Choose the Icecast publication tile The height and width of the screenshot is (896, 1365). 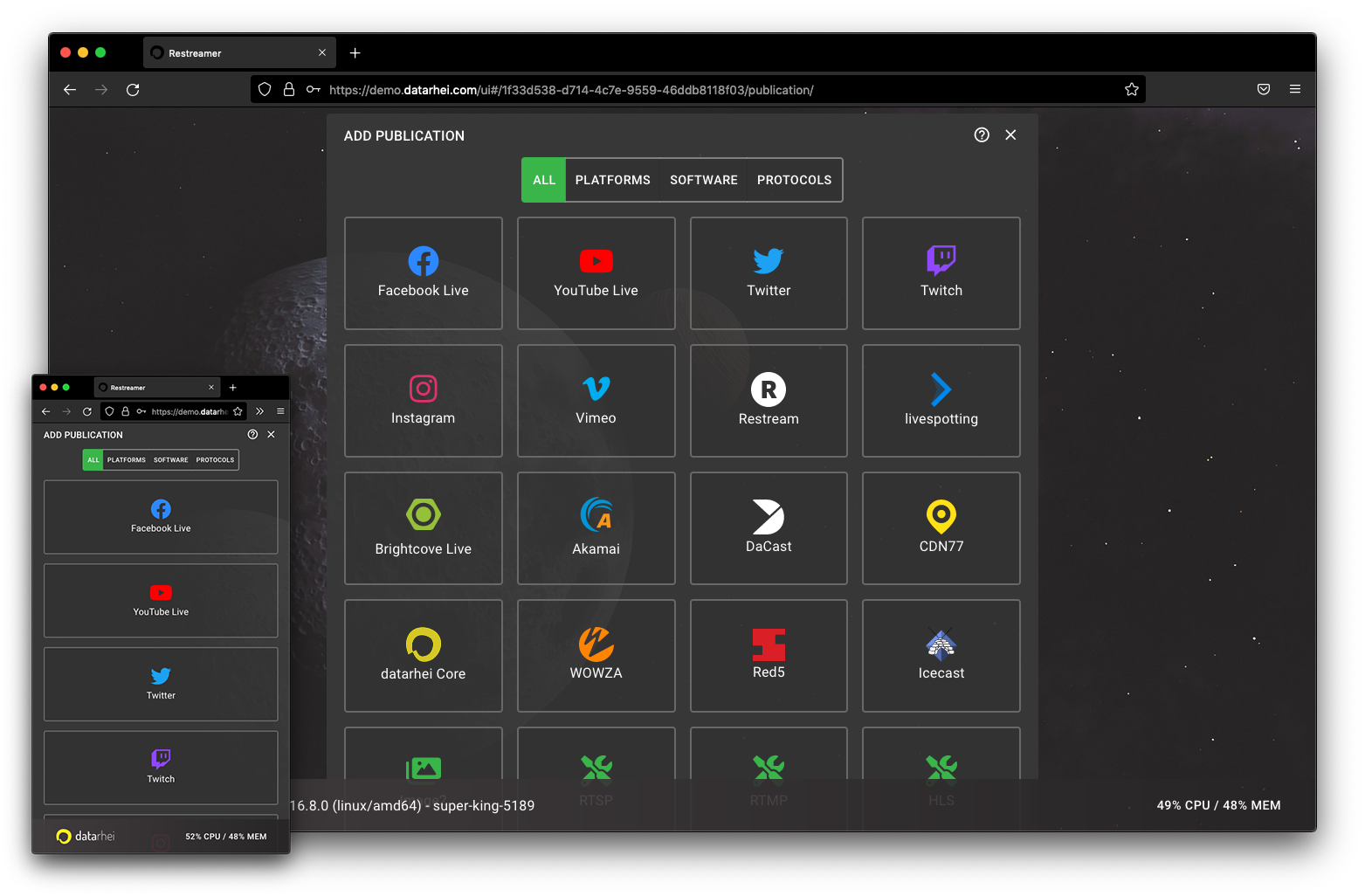(941, 656)
